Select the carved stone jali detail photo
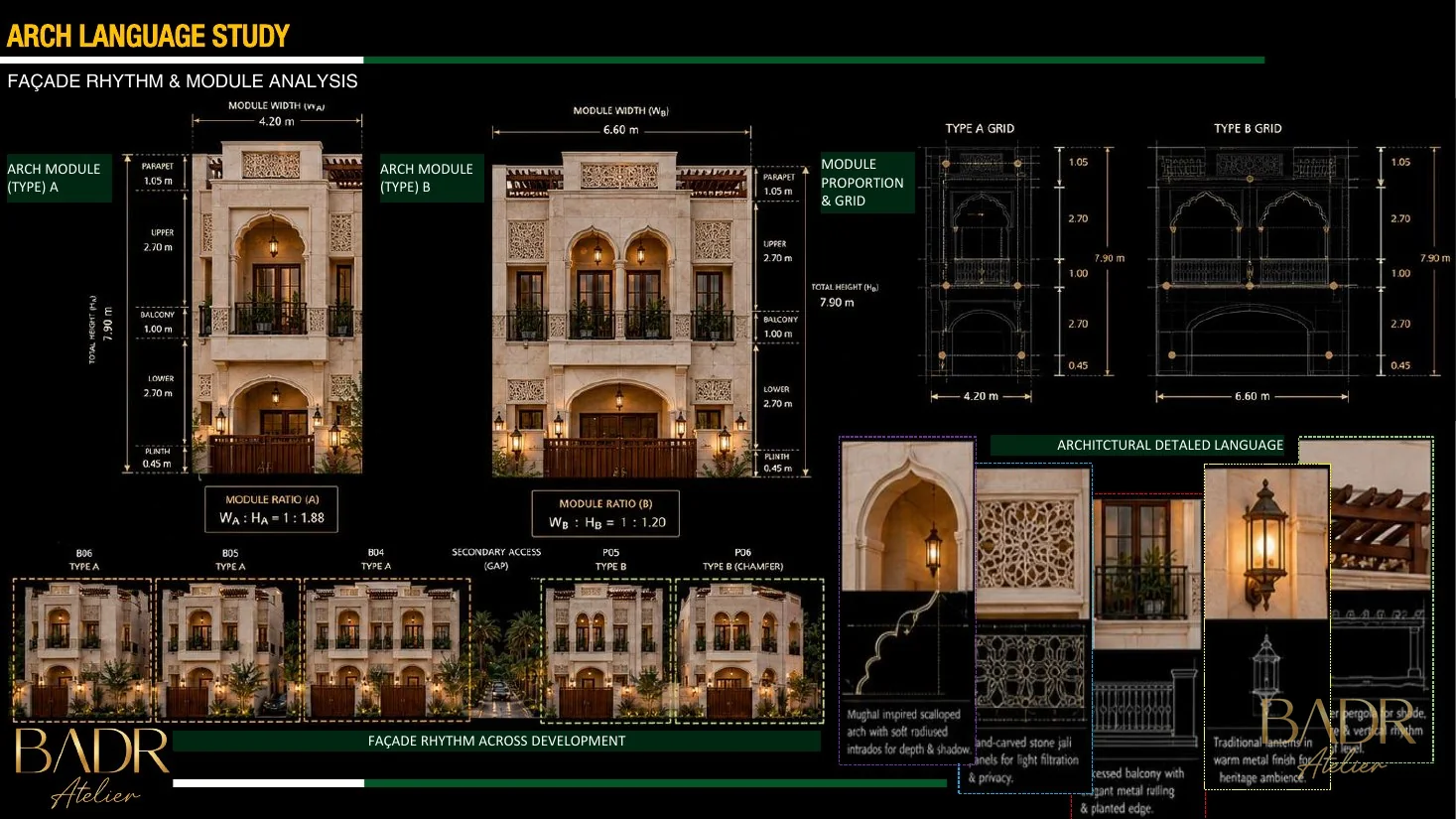The height and width of the screenshot is (819, 1456). 1032,542
